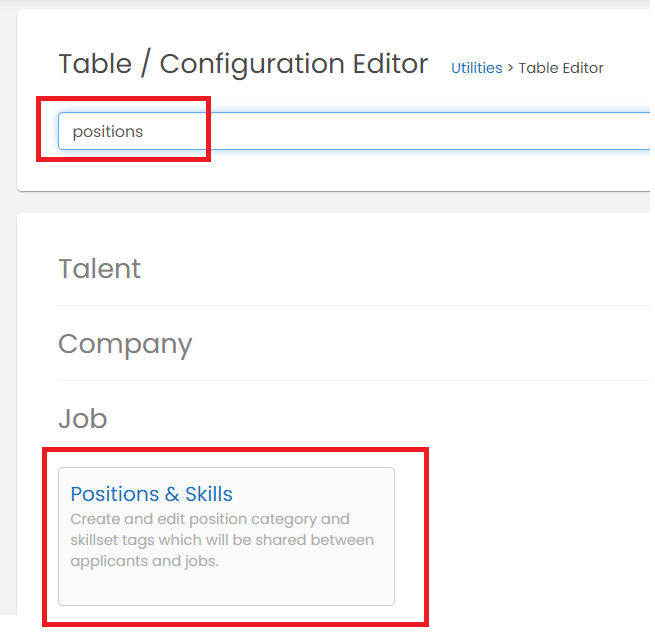
Task: Click the "Create and edit position category" line
Action: point(210,519)
